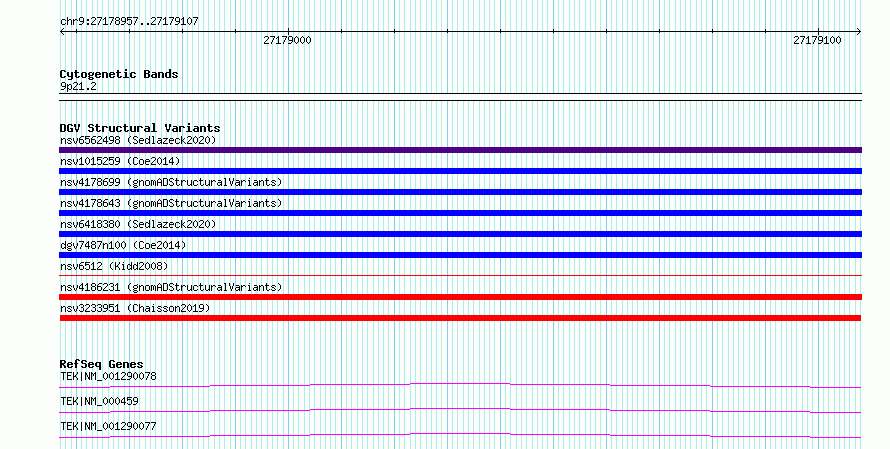Click the magenta line of TEK|NM_000459
Screen dimensions: 890x449
(460, 410)
